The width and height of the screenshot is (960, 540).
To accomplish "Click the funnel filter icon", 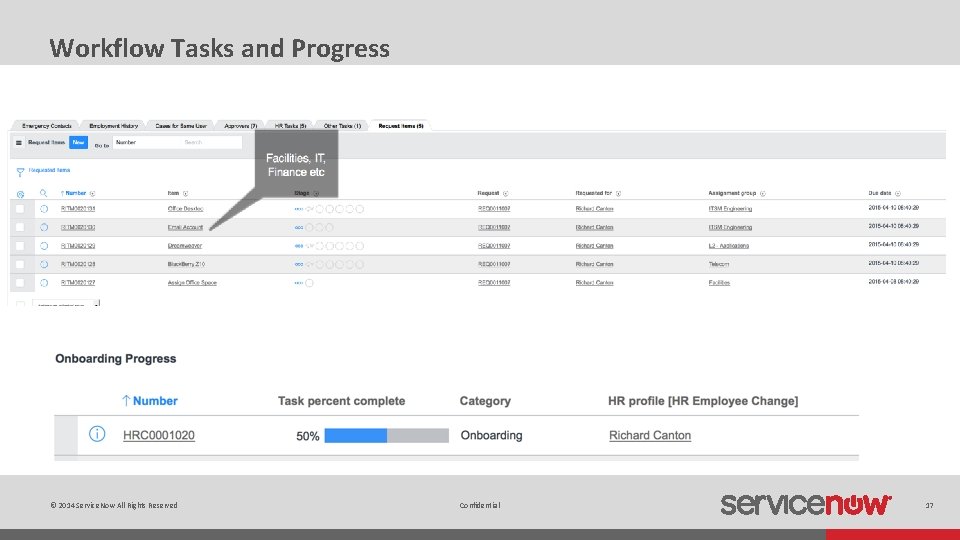I will [x=20, y=172].
